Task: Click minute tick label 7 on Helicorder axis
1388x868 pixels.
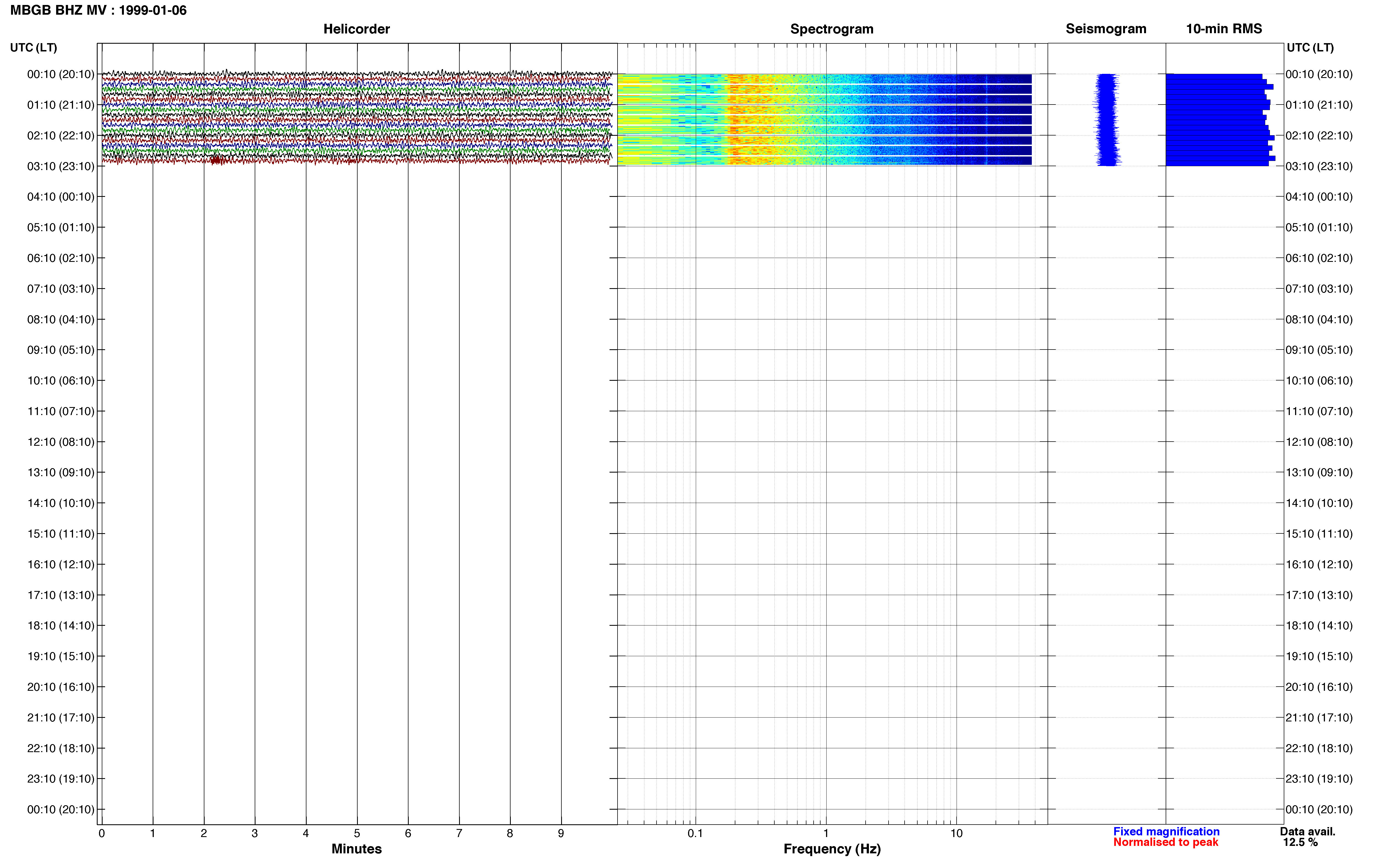Action: pos(459,833)
